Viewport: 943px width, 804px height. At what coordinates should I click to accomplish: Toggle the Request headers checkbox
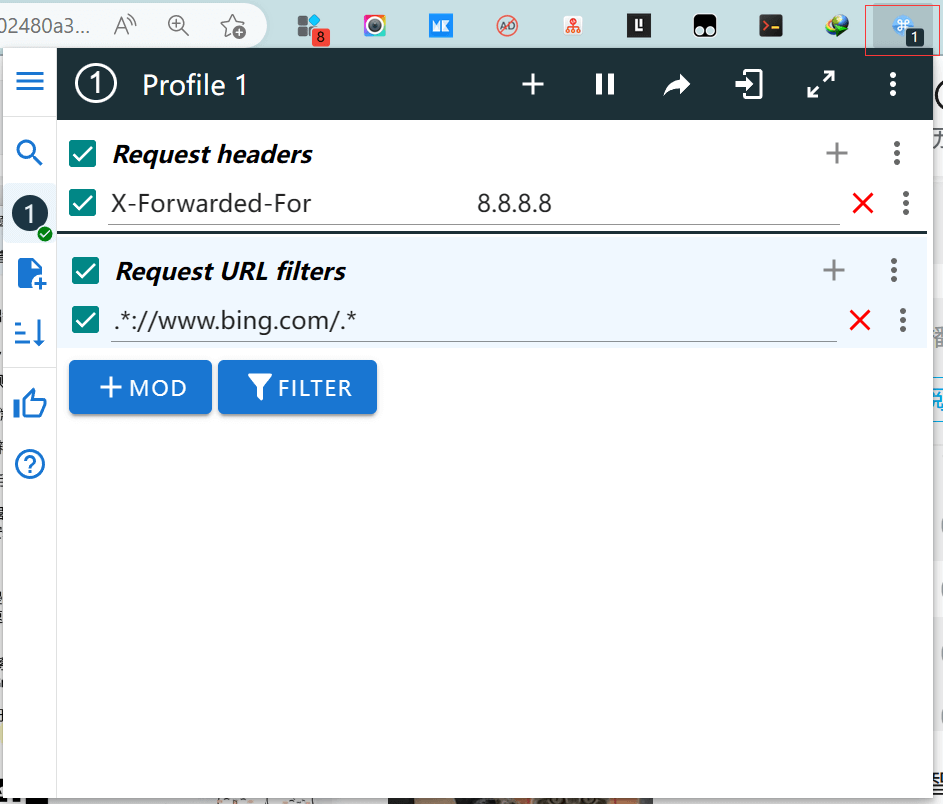click(83, 154)
